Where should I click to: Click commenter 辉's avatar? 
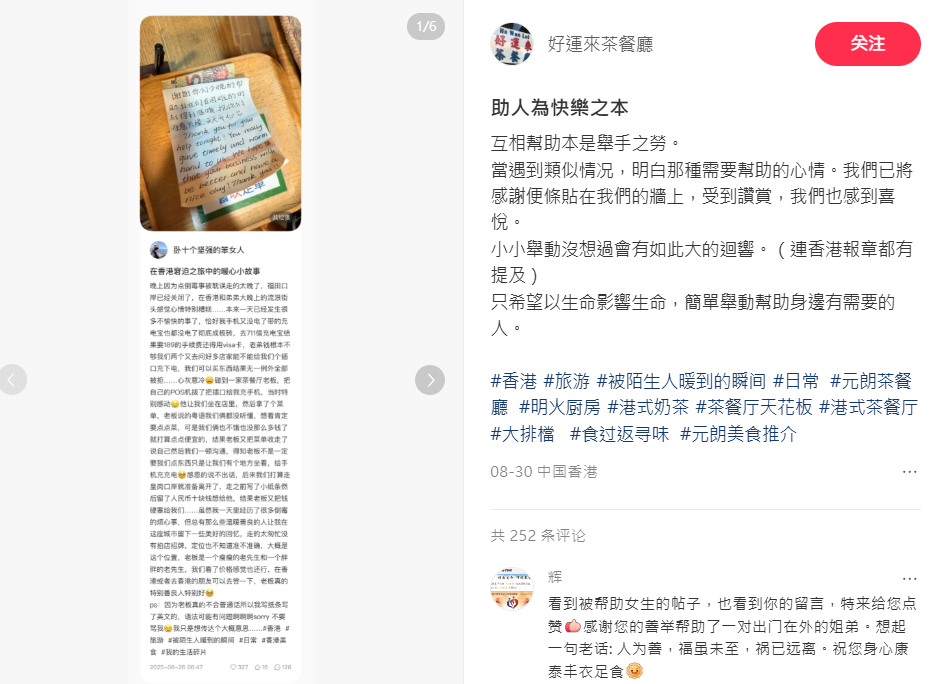tap(512, 589)
